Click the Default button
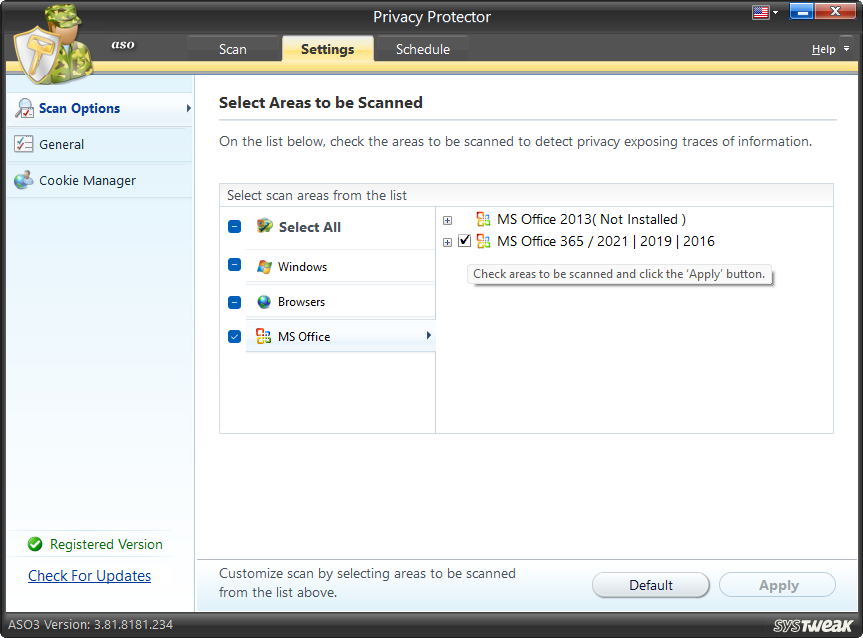Image resolution: width=863 pixels, height=638 pixels. click(650, 585)
